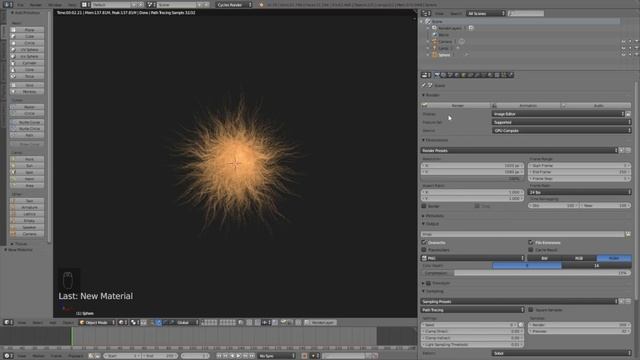Add a Hemi lamp
The width and height of the screenshot is (640, 360).
pyautogui.click(x=27, y=179)
